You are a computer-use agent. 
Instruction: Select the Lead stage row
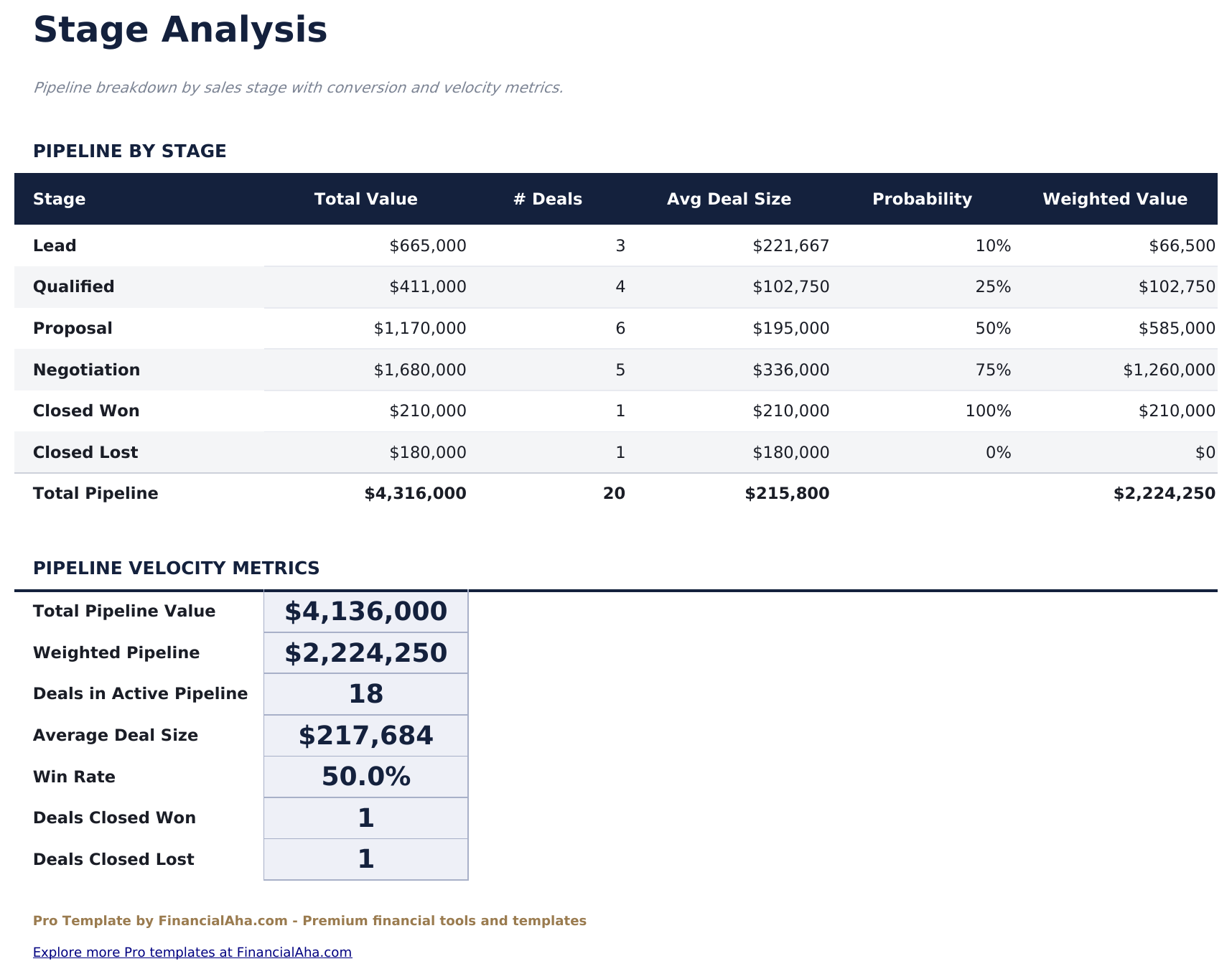click(54, 245)
